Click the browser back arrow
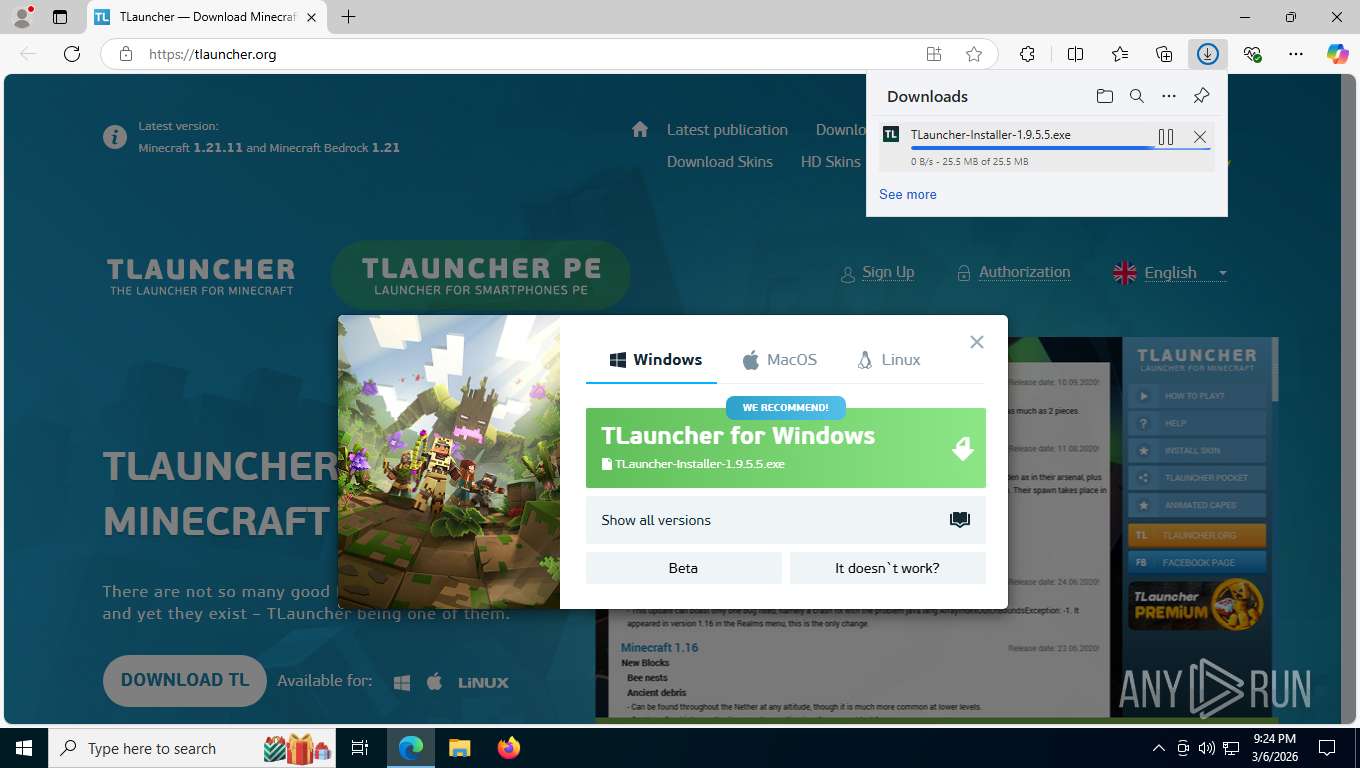This screenshot has width=1360, height=768. pos(28,54)
